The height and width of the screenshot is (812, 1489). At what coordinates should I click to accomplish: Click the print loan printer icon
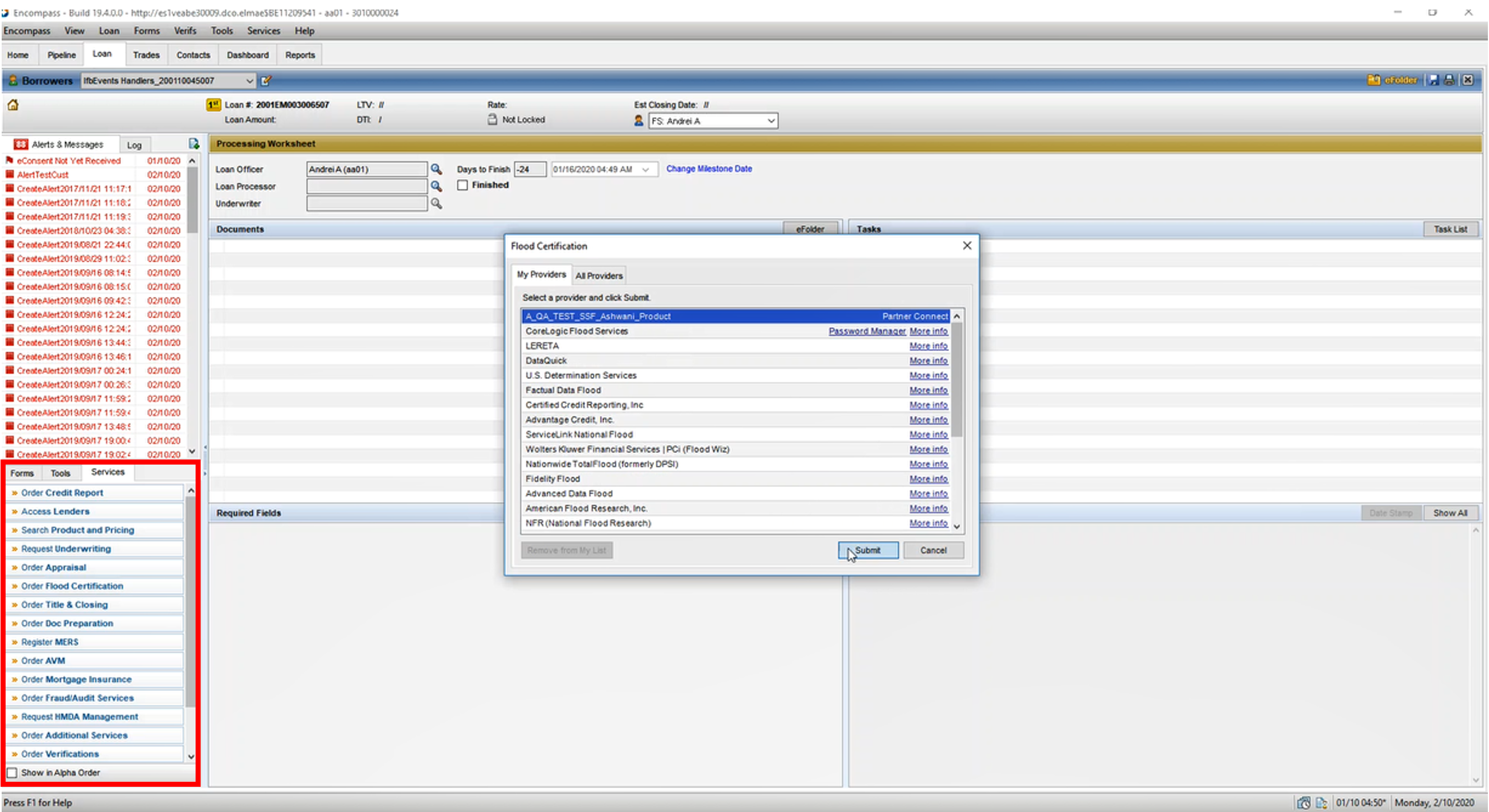(x=1449, y=80)
